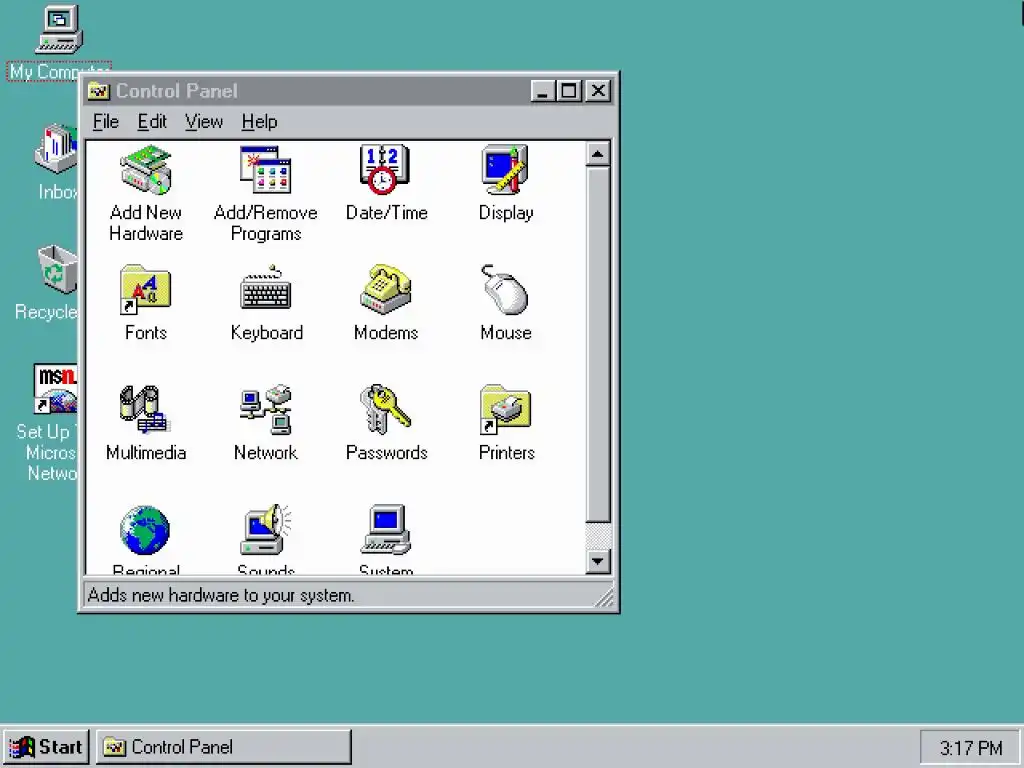1024x768 pixels.
Task: Click the 'Add/Remove Programs' label text
Action: click(266, 223)
